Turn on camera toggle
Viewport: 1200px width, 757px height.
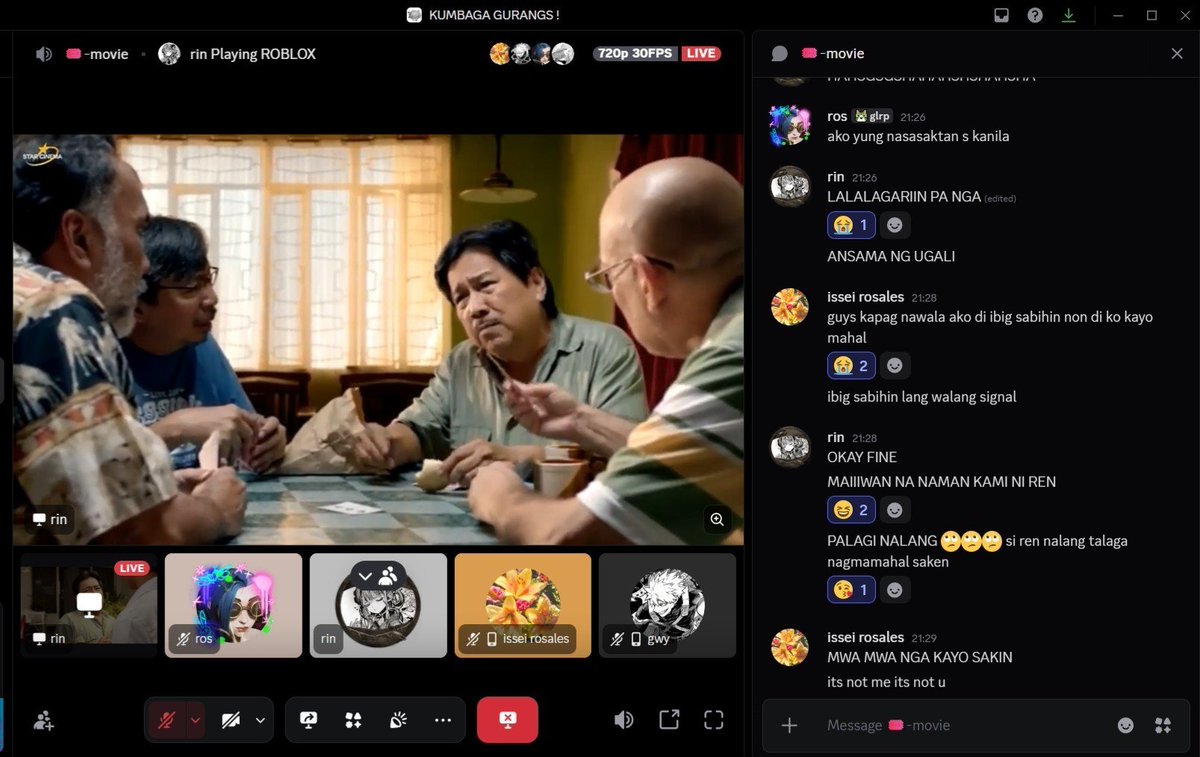(x=231, y=720)
